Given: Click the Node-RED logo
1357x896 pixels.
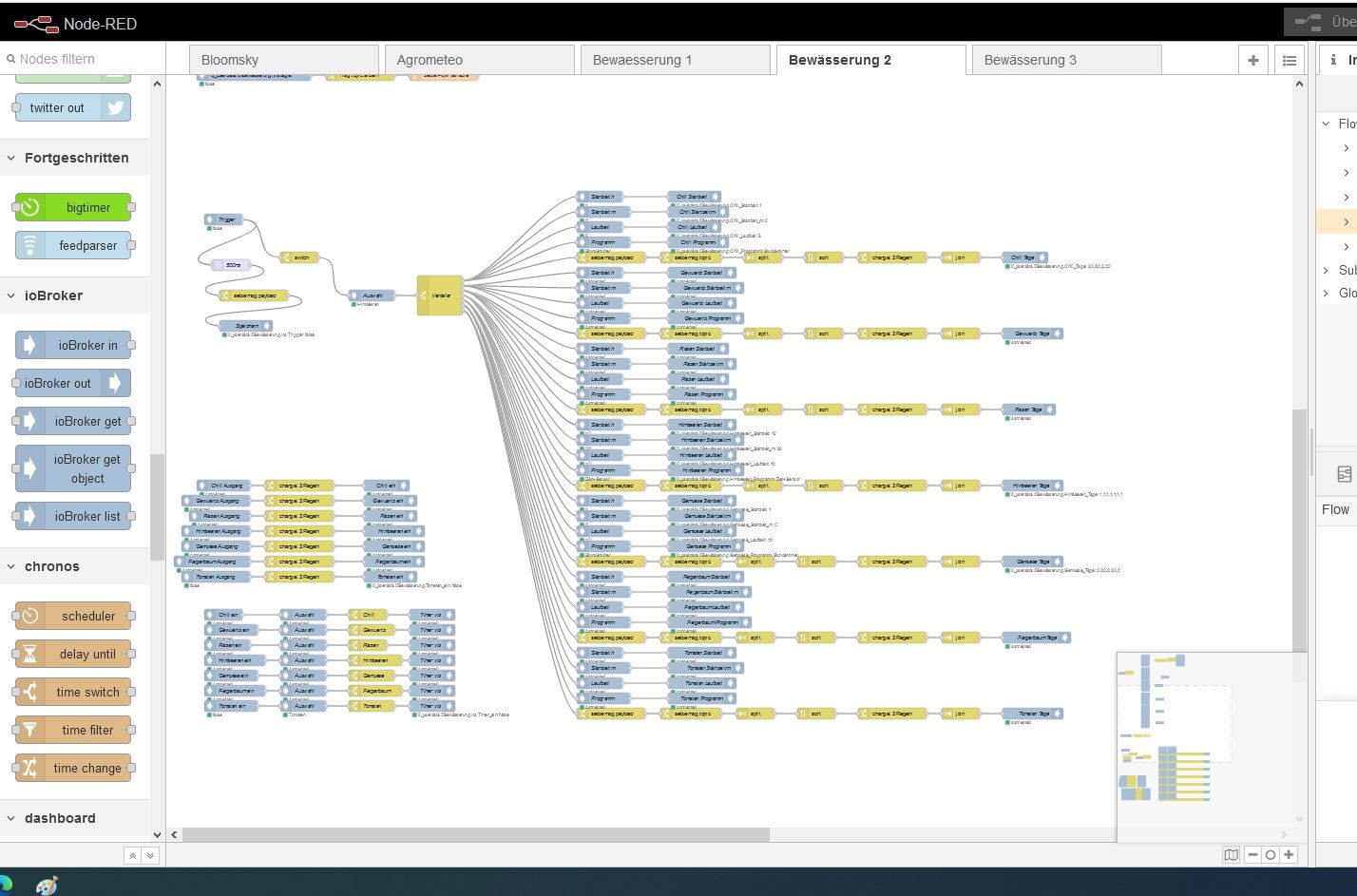Looking at the screenshot, I should click(x=36, y=23).
